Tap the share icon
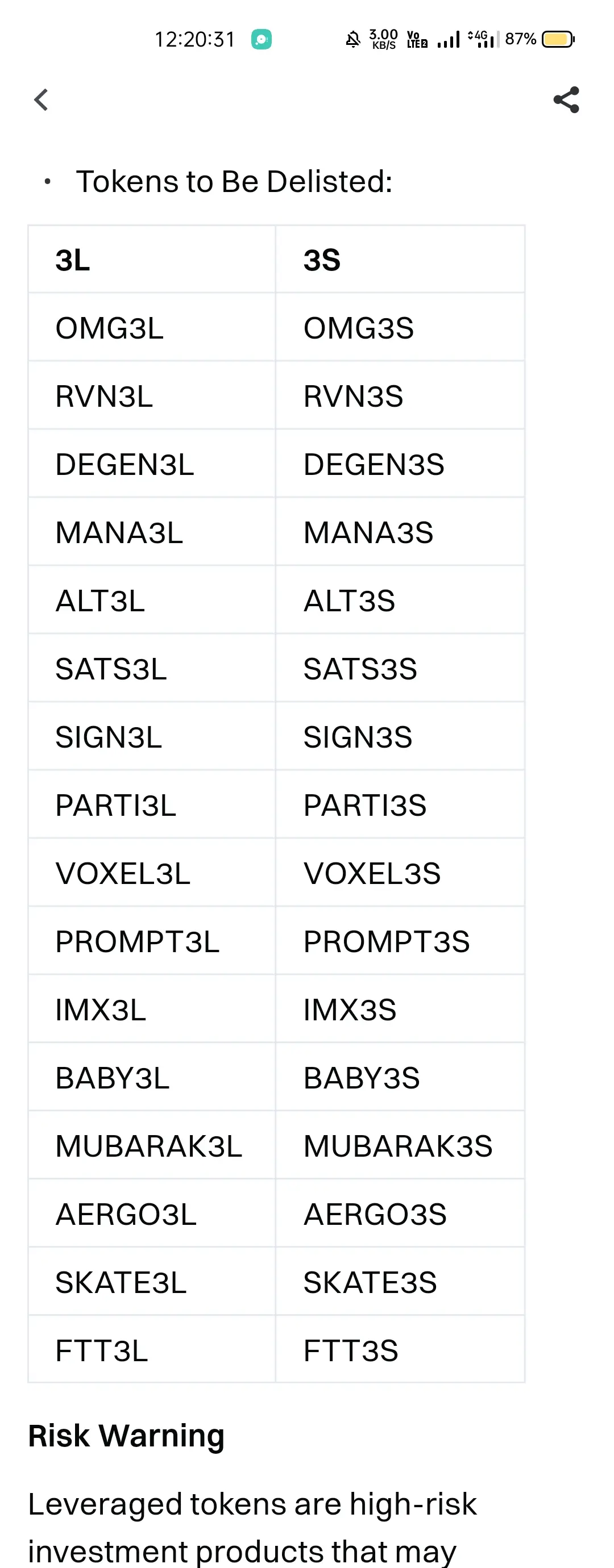This screenshot has width=614, height=1568. point(566,100)
